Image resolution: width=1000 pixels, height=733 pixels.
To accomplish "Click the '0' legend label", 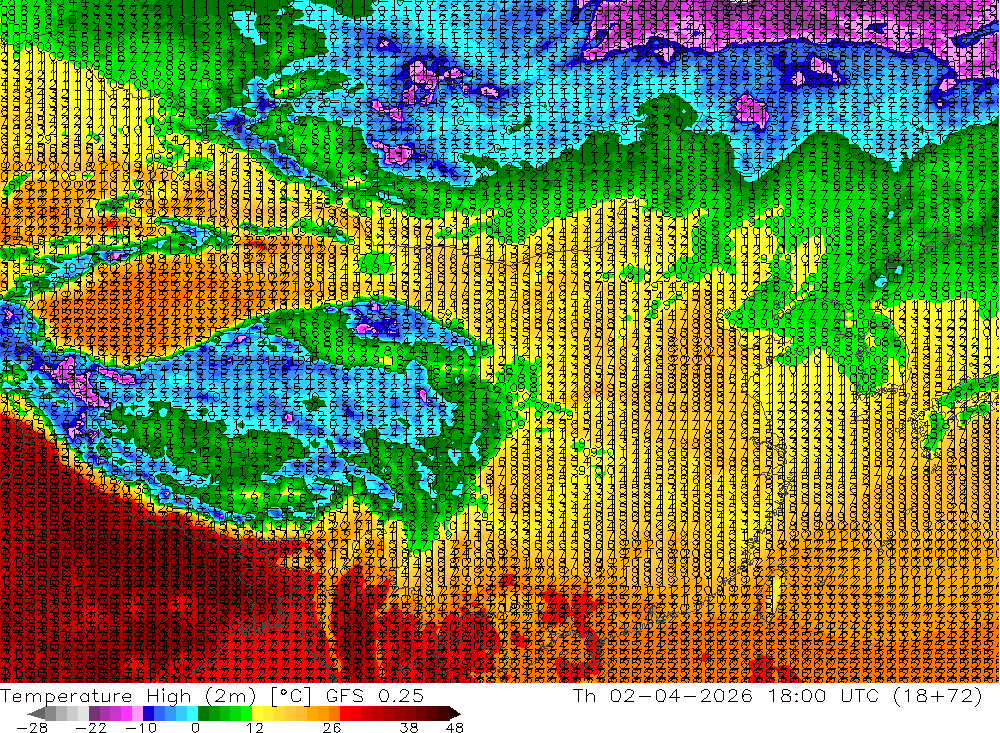I will click(195, 727).
